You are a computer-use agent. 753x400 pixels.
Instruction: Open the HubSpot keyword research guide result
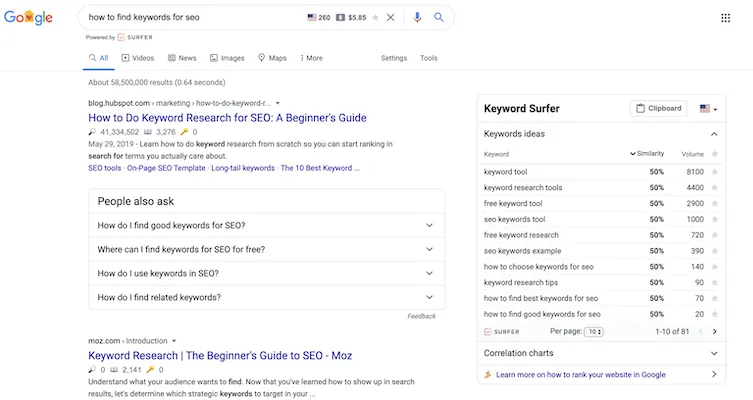227,118
